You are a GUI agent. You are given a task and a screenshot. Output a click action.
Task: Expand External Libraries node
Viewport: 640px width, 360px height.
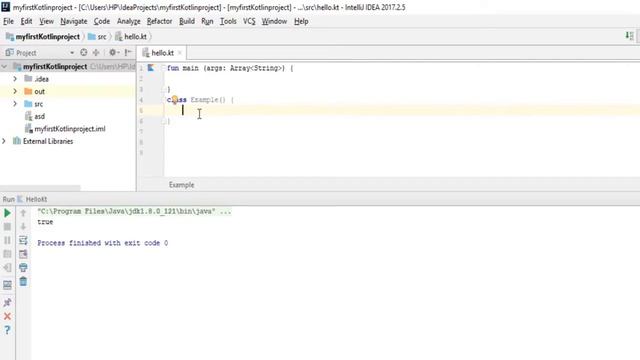pyautogui.click(x=4, y=141)
